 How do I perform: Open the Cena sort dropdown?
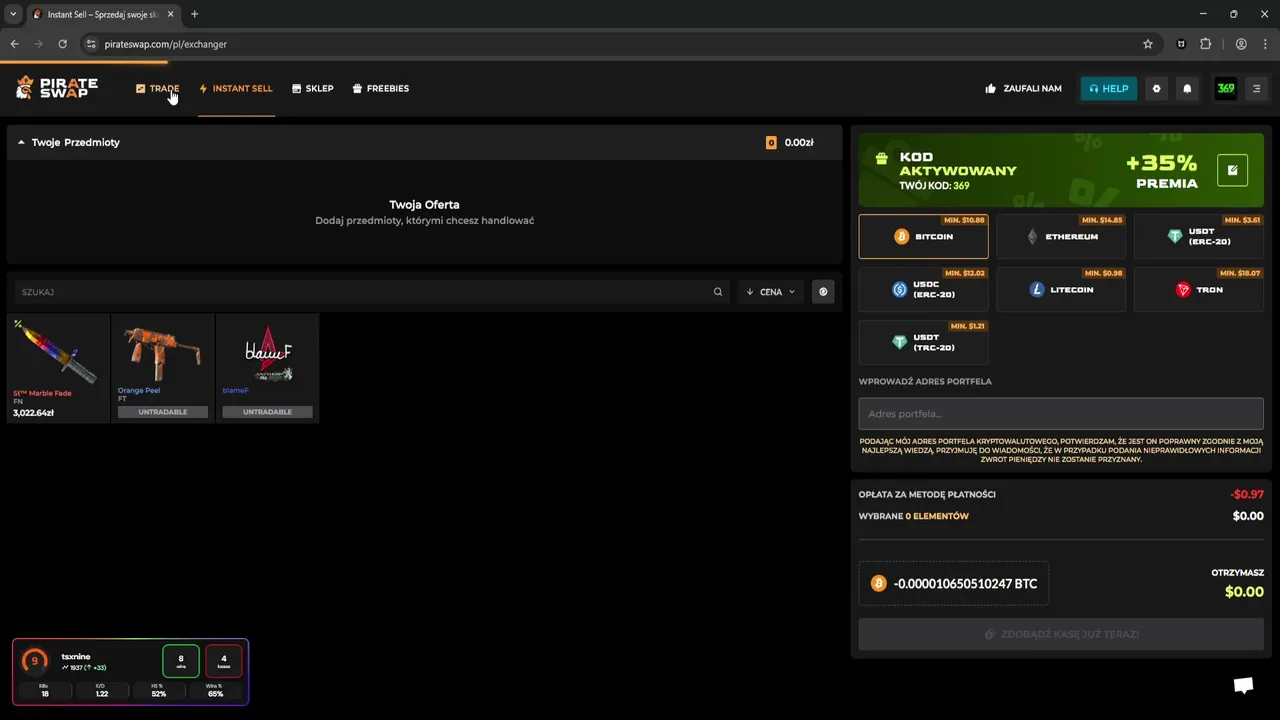770,292
